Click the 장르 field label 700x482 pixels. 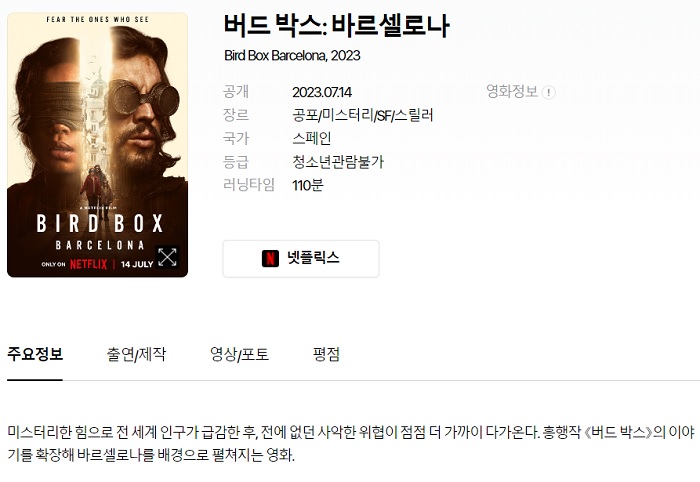[x=236, y=115]
